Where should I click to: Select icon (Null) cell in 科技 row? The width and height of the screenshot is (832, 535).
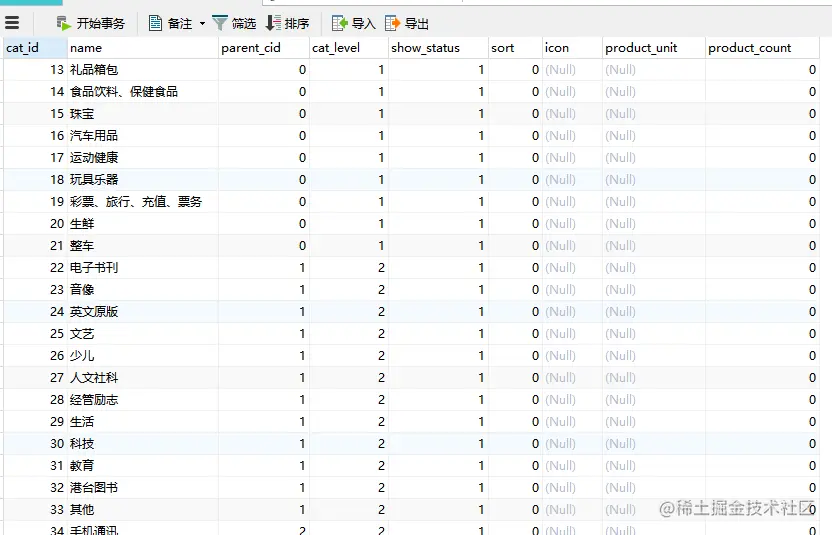[x=573, y=444]
